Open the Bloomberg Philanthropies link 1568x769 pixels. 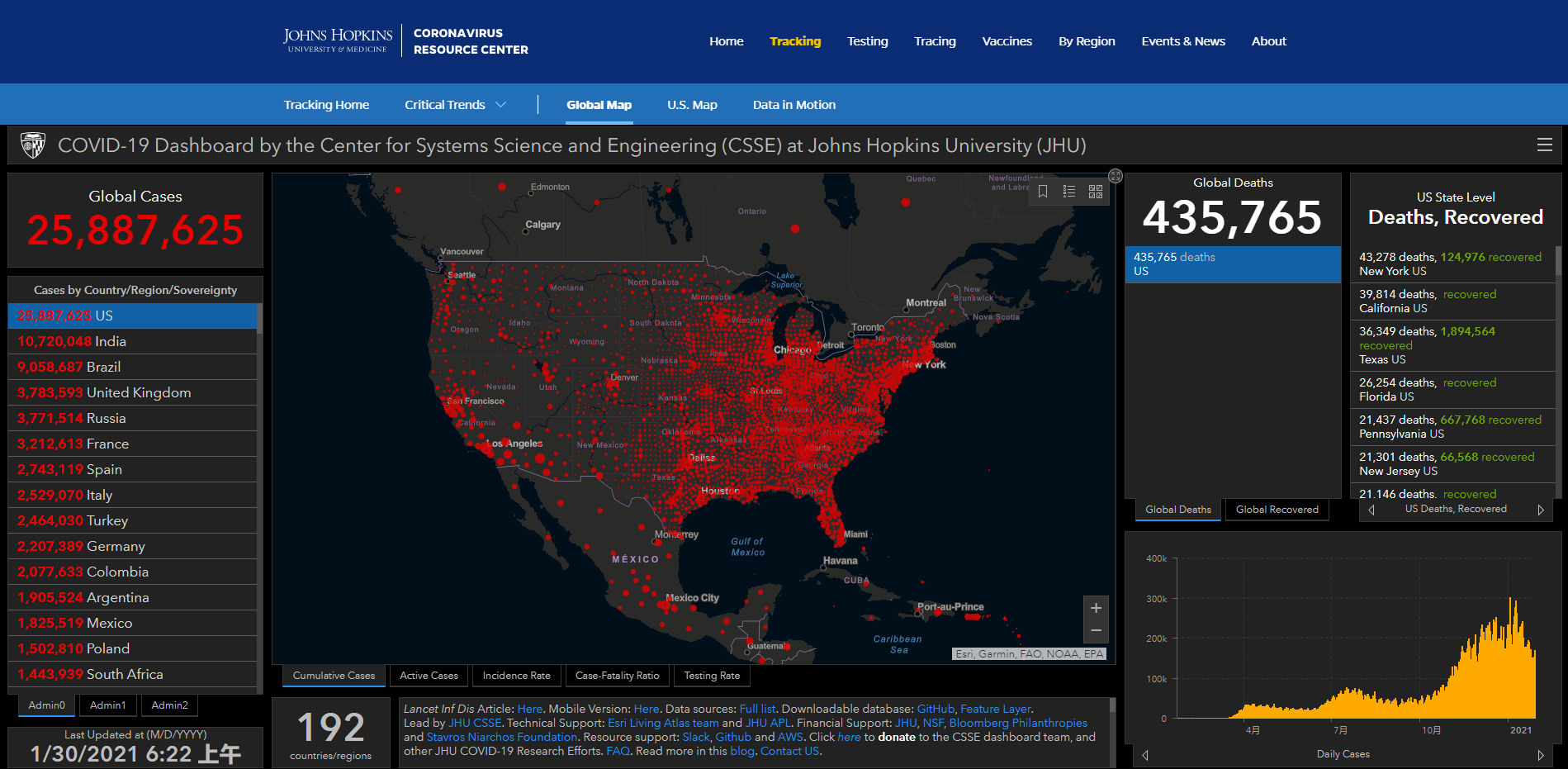pos(1018,723)
